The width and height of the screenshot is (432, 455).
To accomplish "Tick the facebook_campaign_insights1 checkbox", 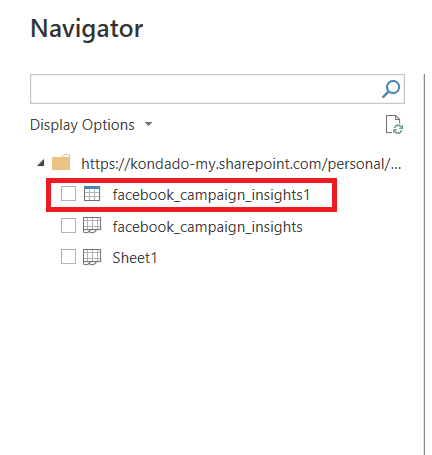I will tap(68, 194).
